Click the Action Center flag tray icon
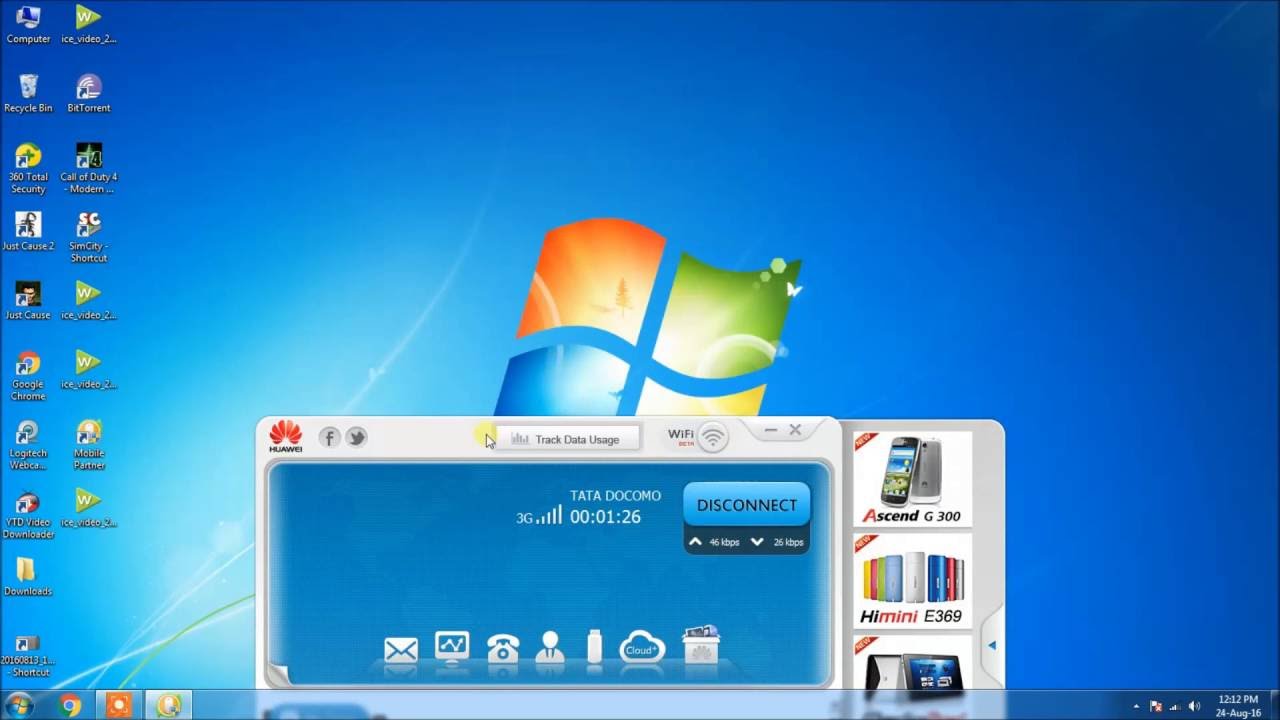Viewport: 1280px width, 720px height. pos(1157,706)
